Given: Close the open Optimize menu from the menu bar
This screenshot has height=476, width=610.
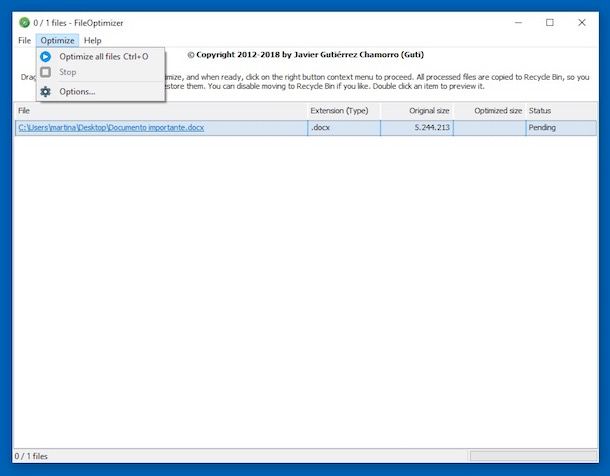Looking at the screenshot, I should (57, 40).
